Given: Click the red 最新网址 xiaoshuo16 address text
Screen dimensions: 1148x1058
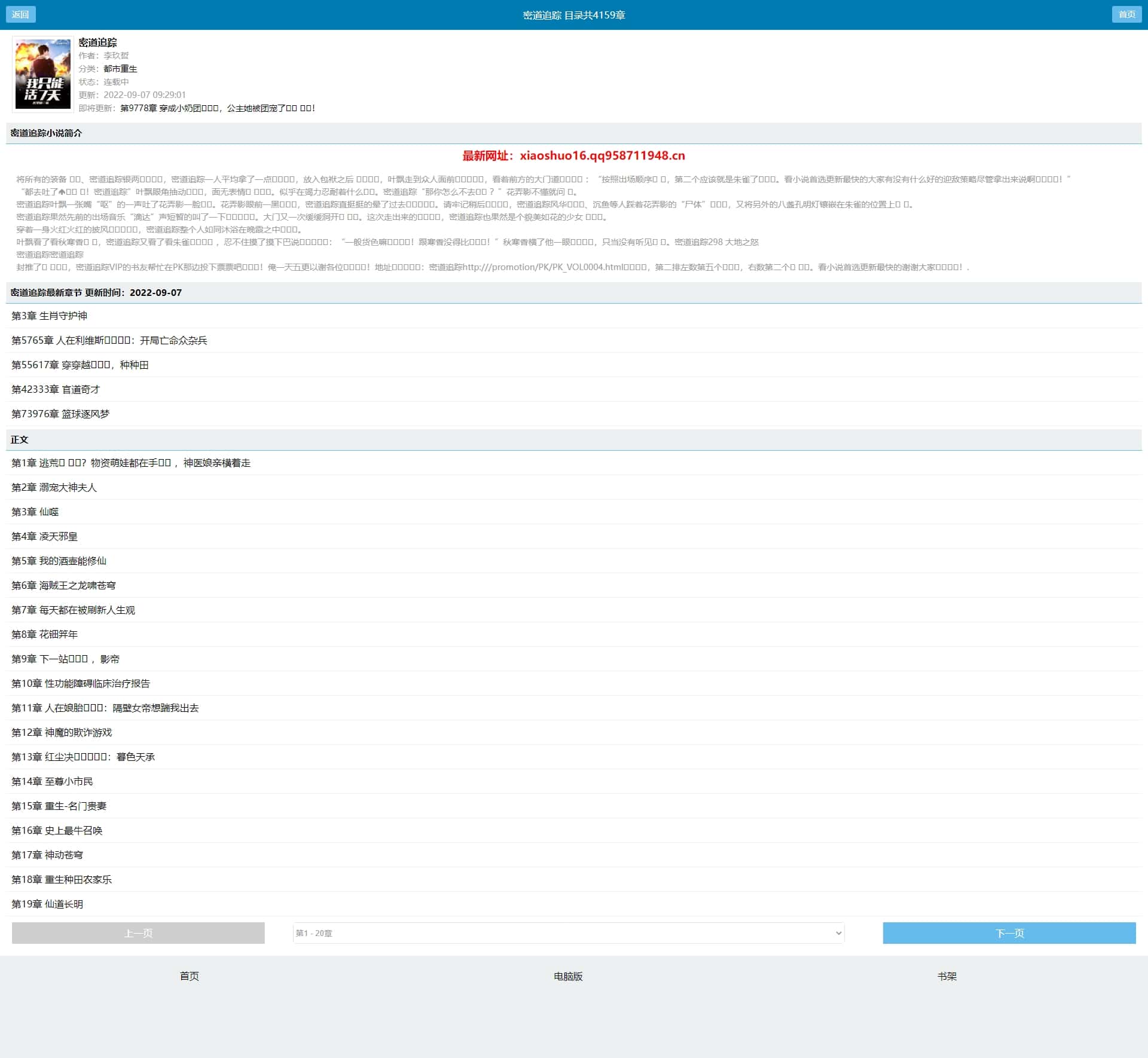Looking at the screenshot, I should [574, 155].
